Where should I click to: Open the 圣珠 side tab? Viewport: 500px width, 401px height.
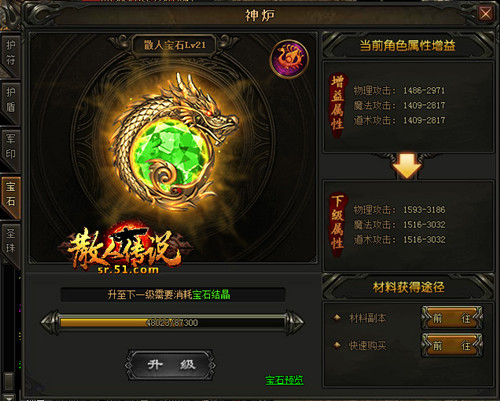pos(10,241)
